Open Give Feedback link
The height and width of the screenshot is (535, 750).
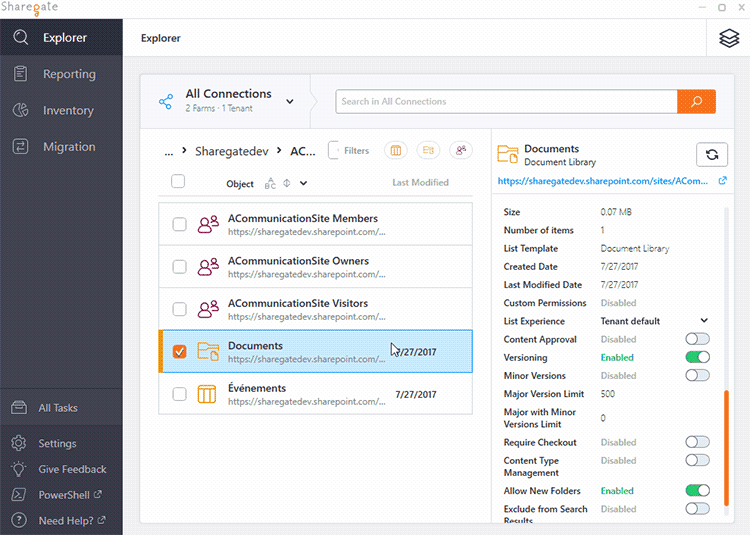72,469
